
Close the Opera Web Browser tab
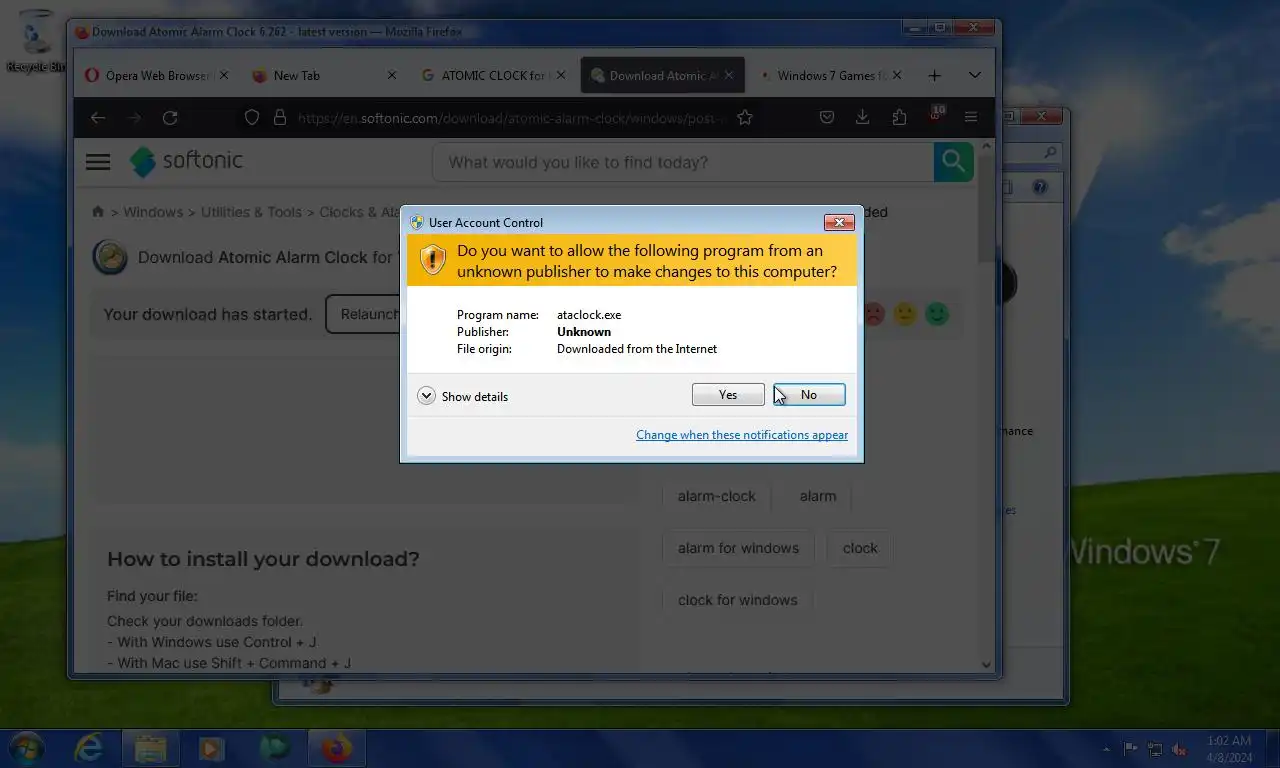click(x=223, y=75)
